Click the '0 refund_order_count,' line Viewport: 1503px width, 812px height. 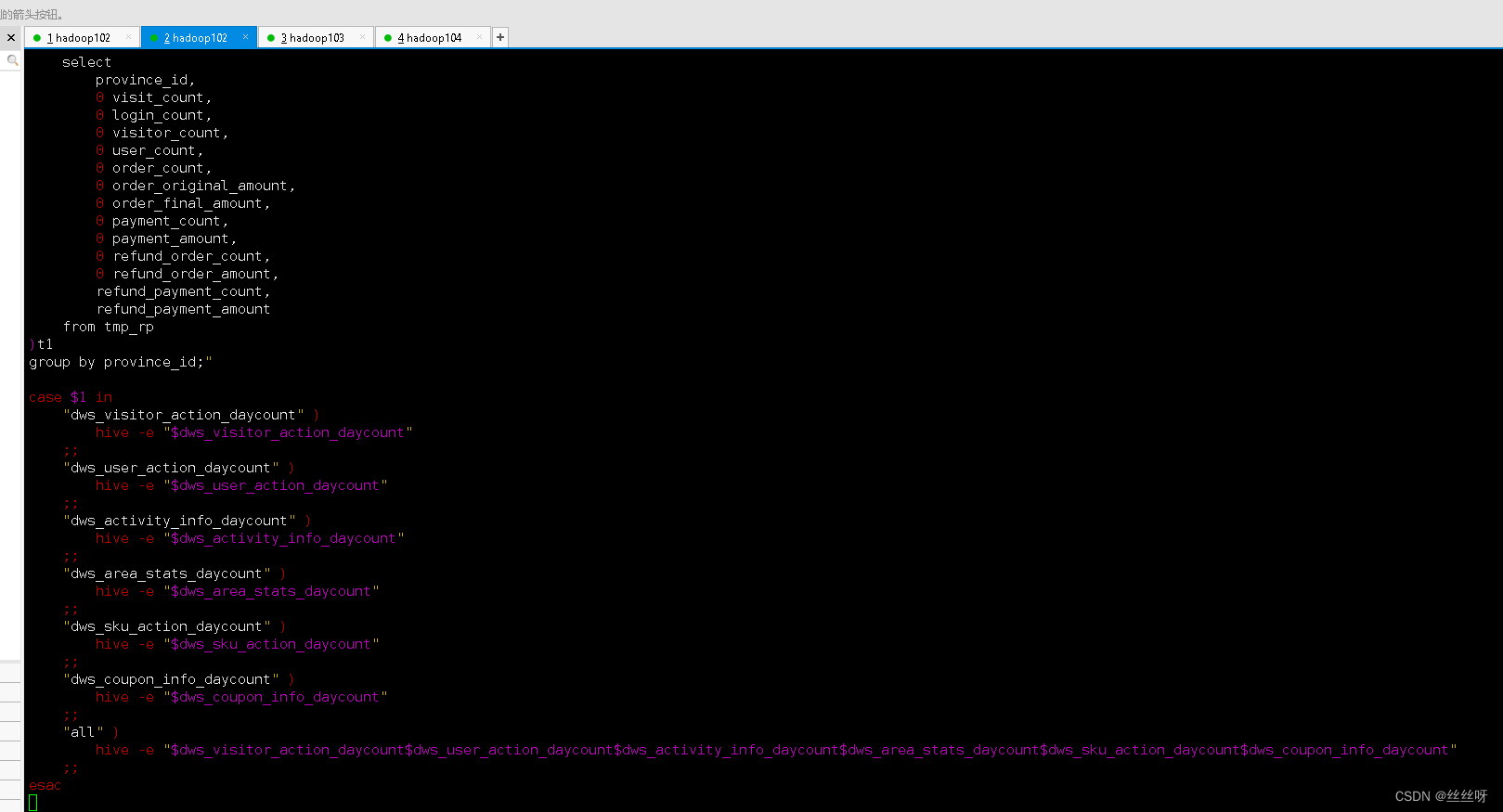coord(183,256)
